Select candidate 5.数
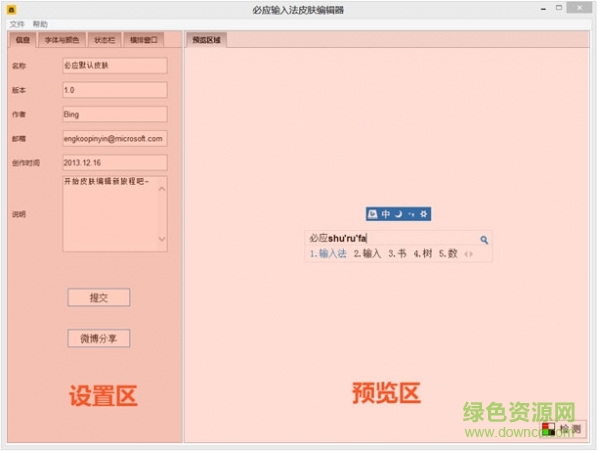 [x=448, y=254]
